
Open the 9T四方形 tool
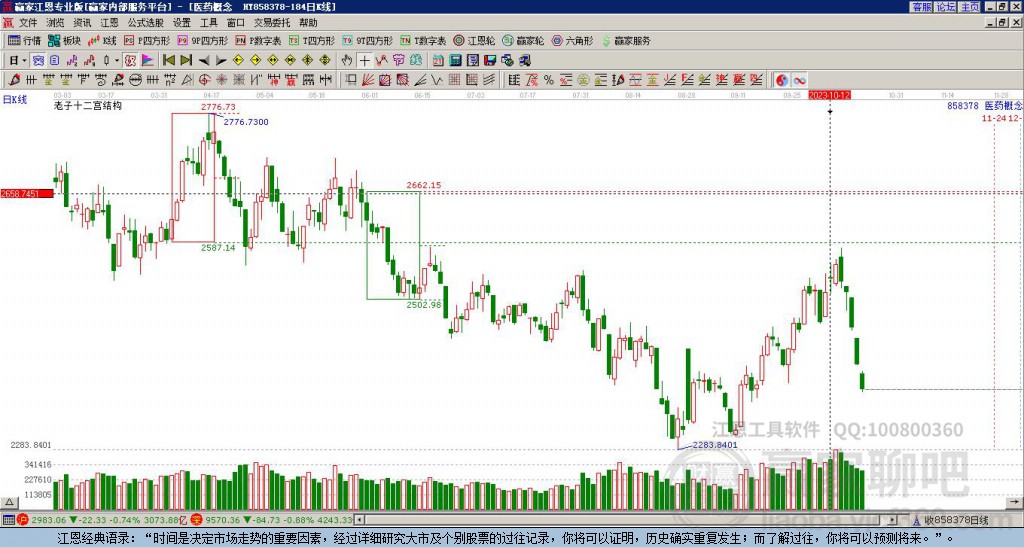tap(367, 40)
